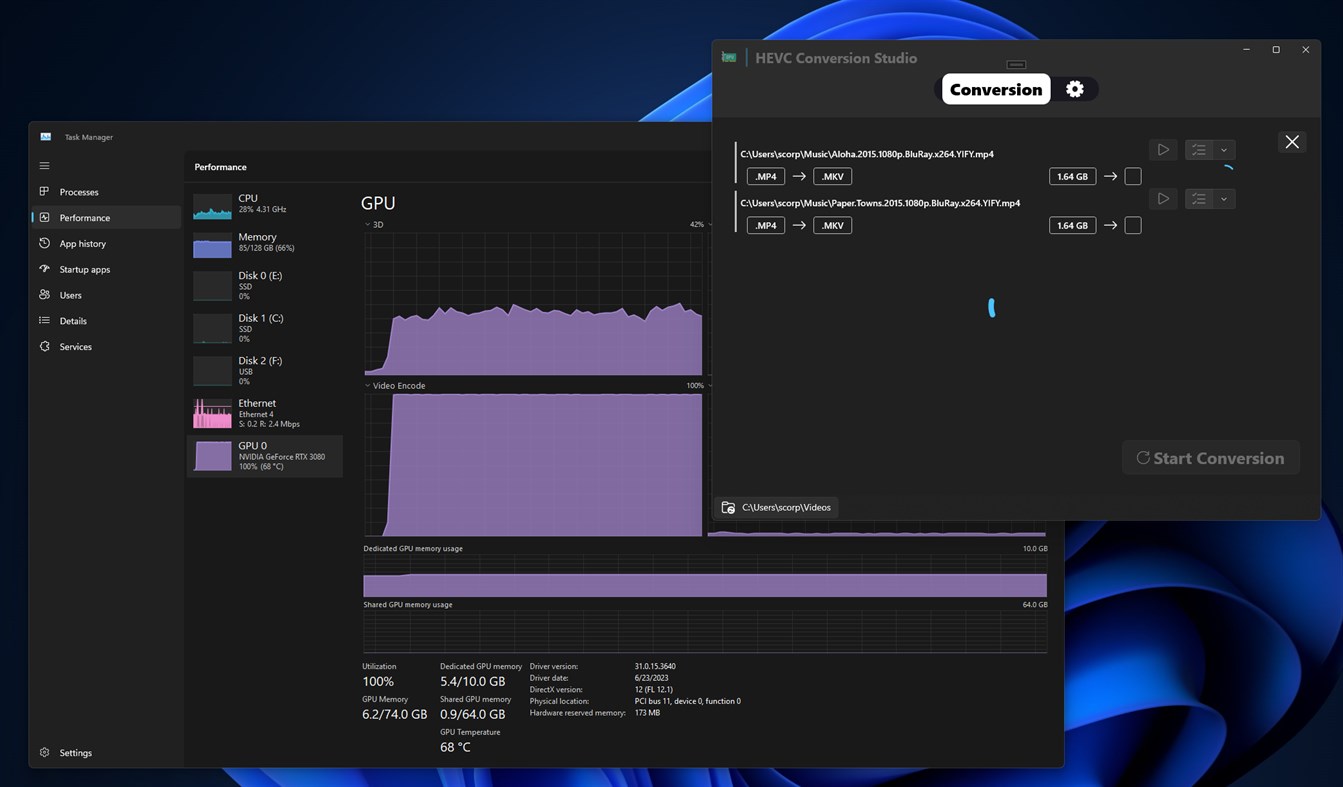Viewport: 1343px width, 787px height.
Task: Click the Settings gear icon in Task Manager
Action: point(44,752)
